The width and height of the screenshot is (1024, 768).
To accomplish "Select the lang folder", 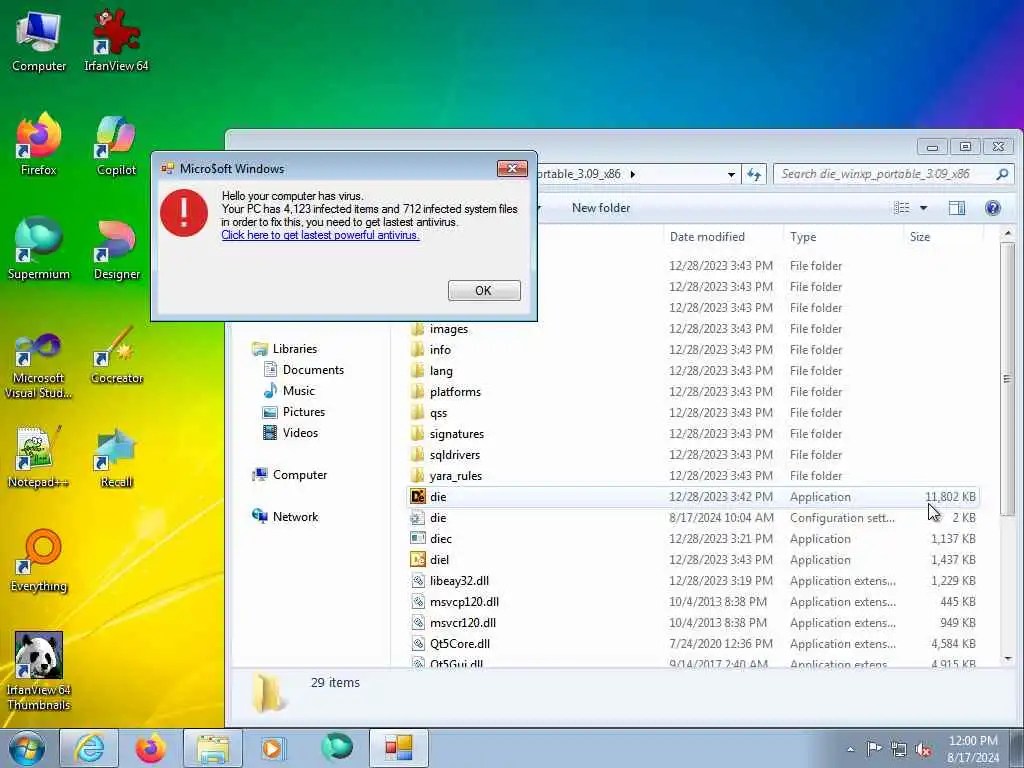I will coord(692,370).
